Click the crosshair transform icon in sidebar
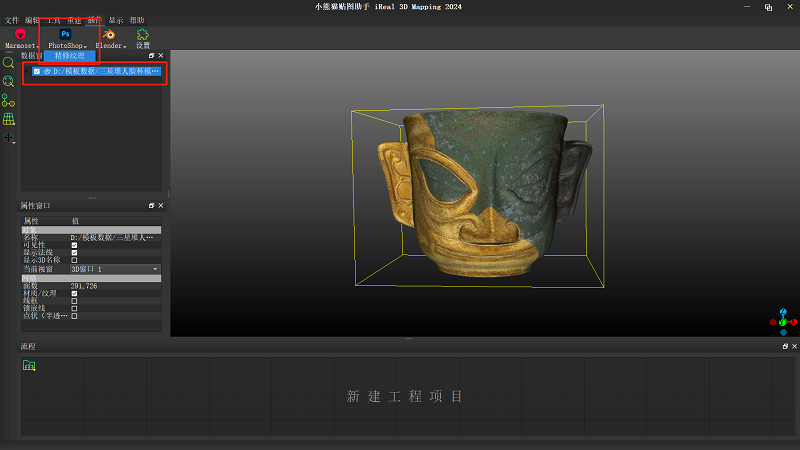The width and height of the screenshot is (800, 450). pyautogui.click(x=8, y=137)
